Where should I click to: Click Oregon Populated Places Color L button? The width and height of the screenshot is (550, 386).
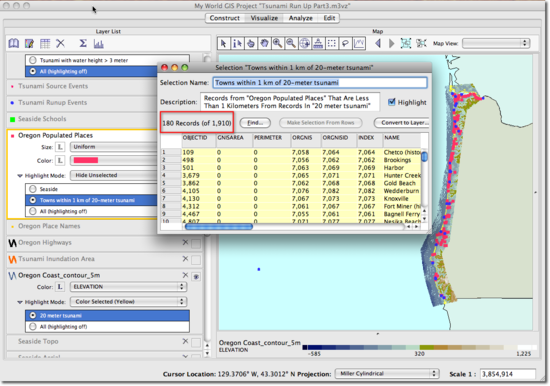click(x=60, y=160)
